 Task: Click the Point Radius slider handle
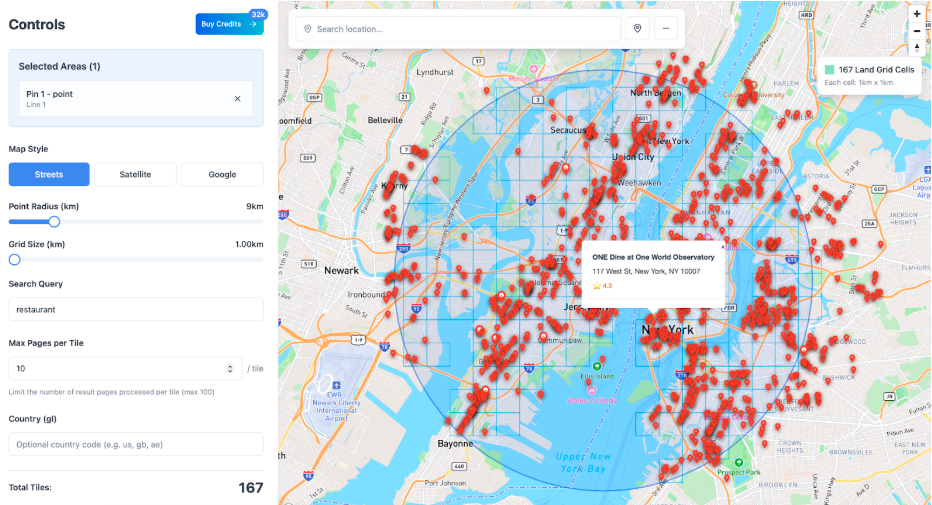tap(54, 222)
